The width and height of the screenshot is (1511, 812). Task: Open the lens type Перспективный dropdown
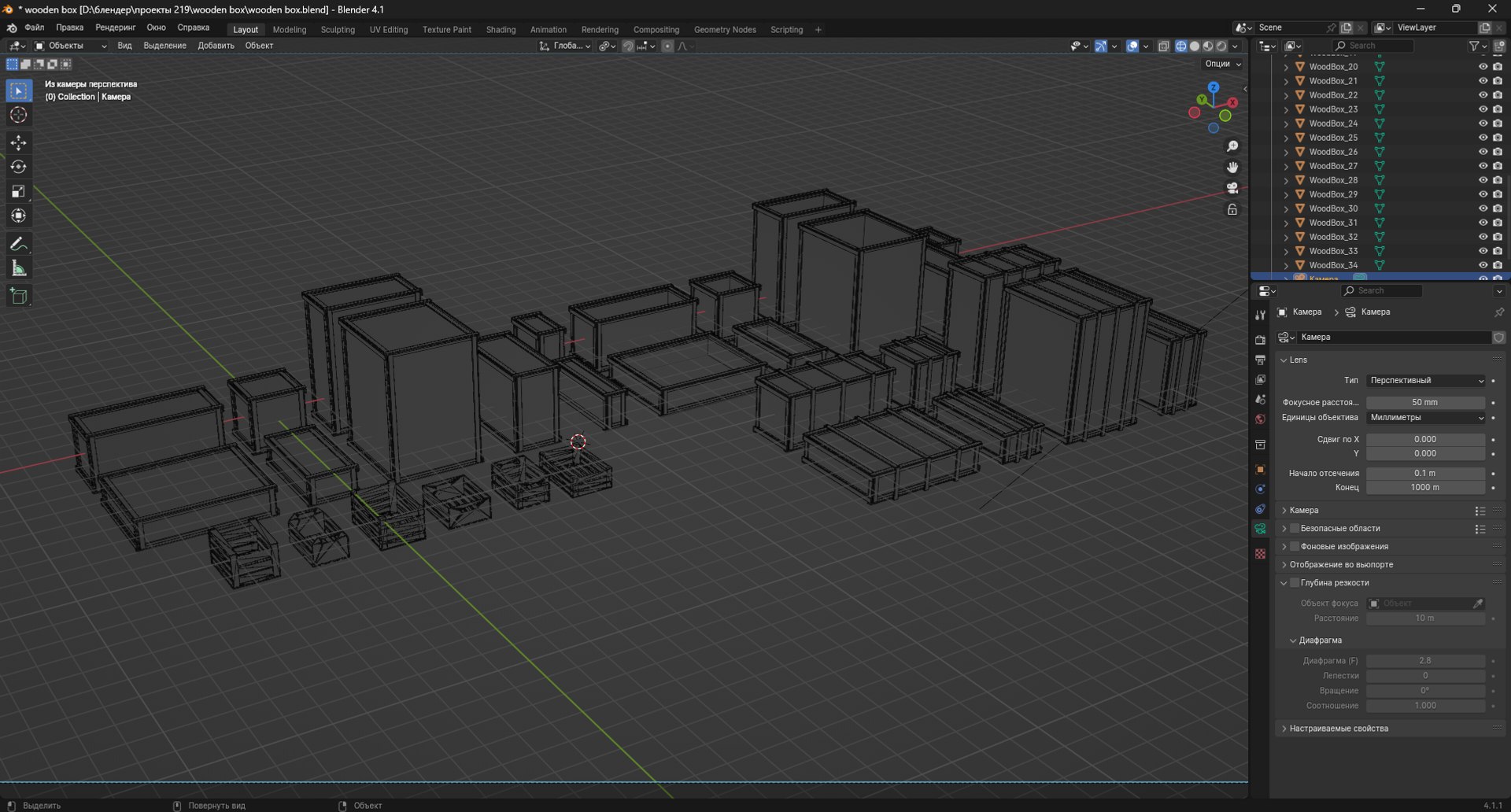[x=1425, y=381]
